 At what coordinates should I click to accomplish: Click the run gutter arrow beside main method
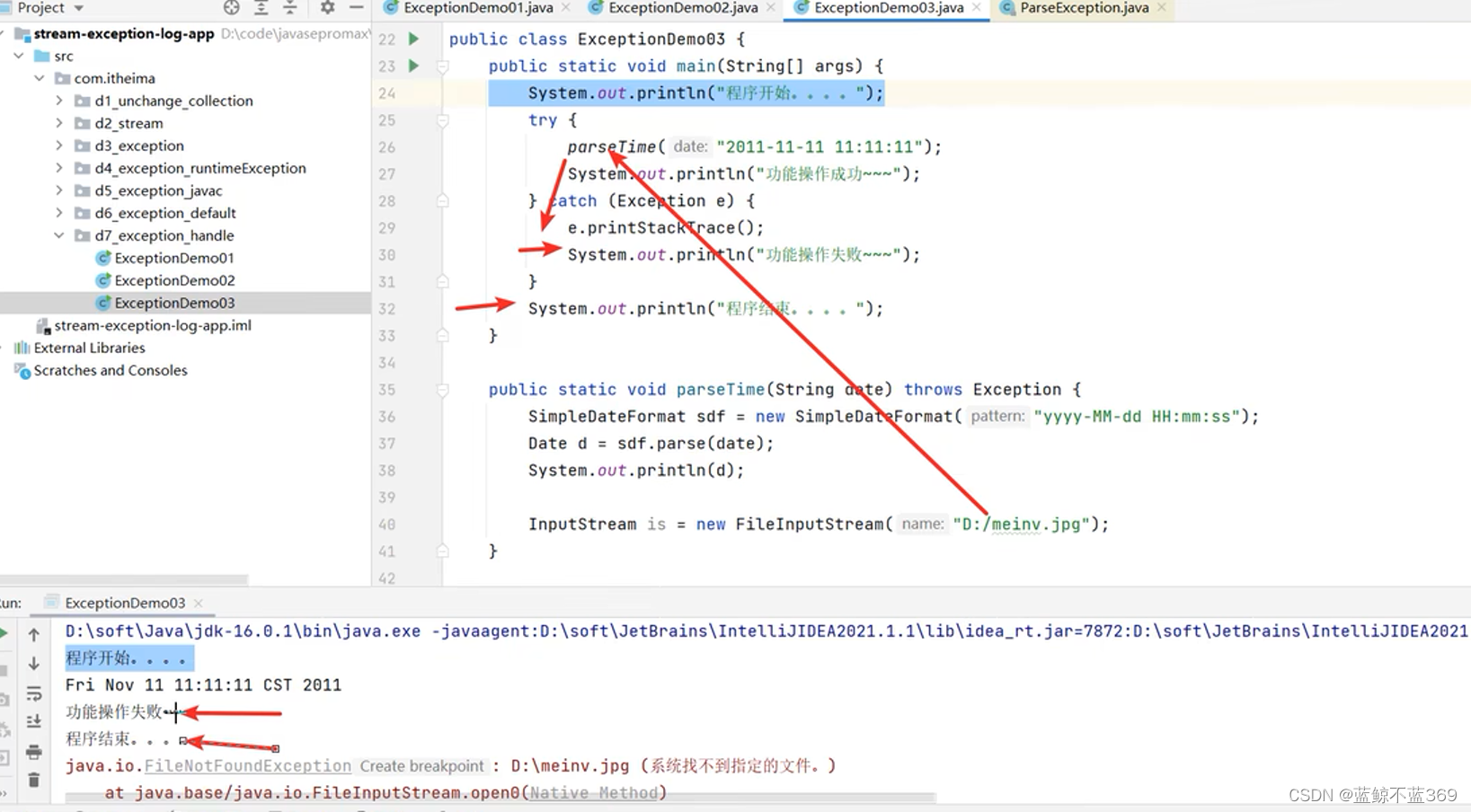pos(413,66)
